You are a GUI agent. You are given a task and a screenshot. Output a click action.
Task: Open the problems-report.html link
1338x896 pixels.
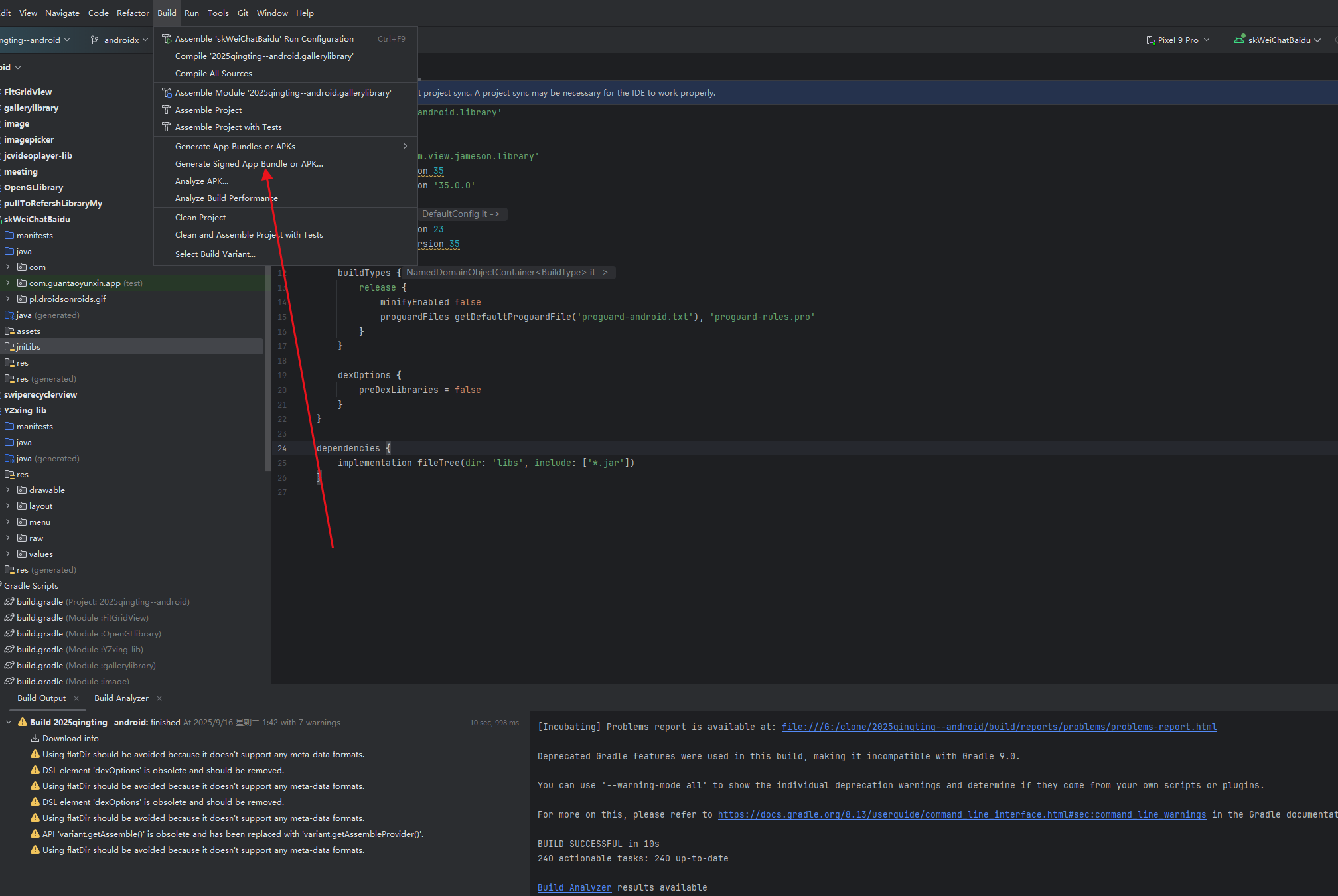(x=999, y=727)
